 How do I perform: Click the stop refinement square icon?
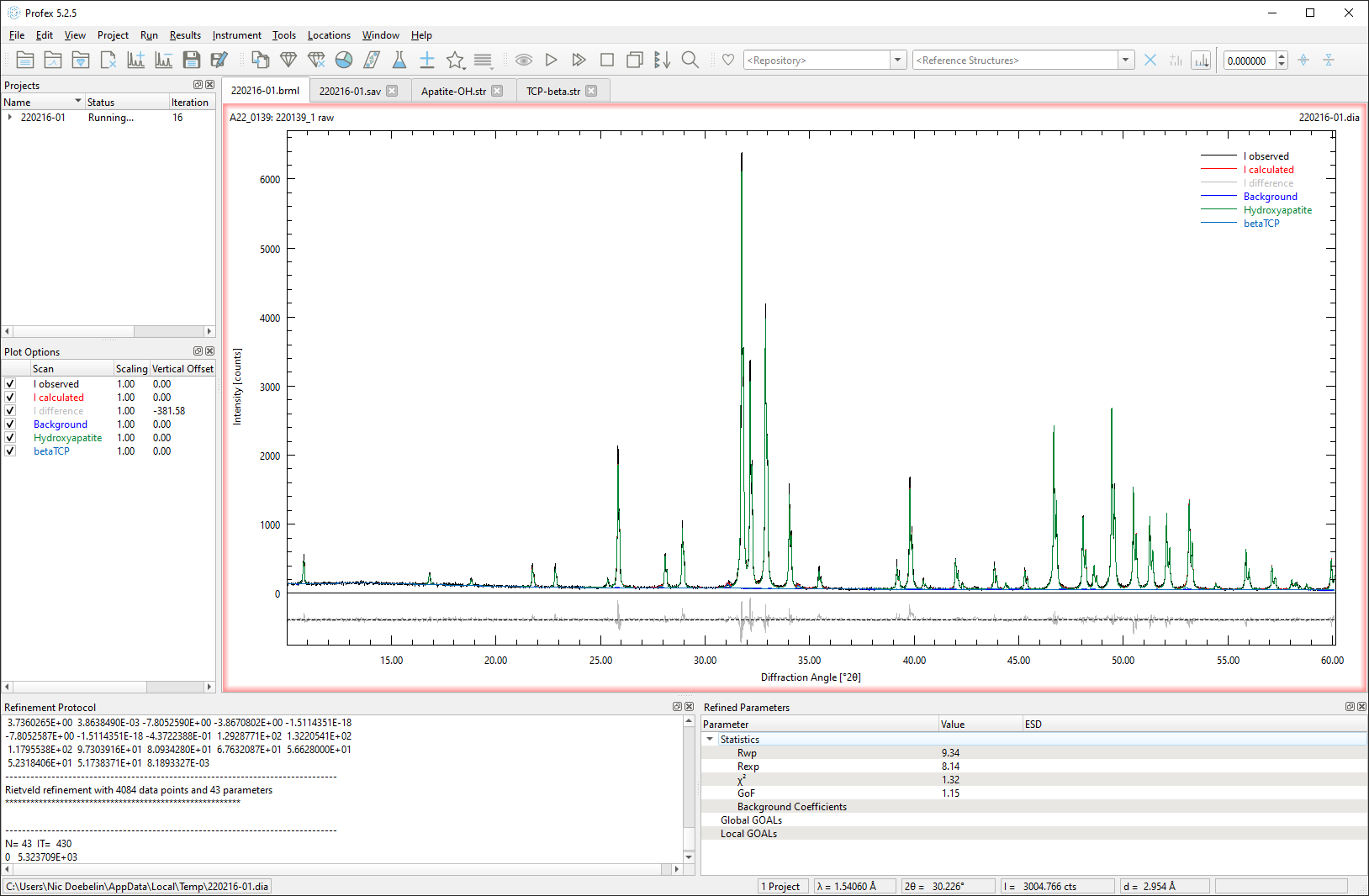pyautogui.click(x=607, y=61)
